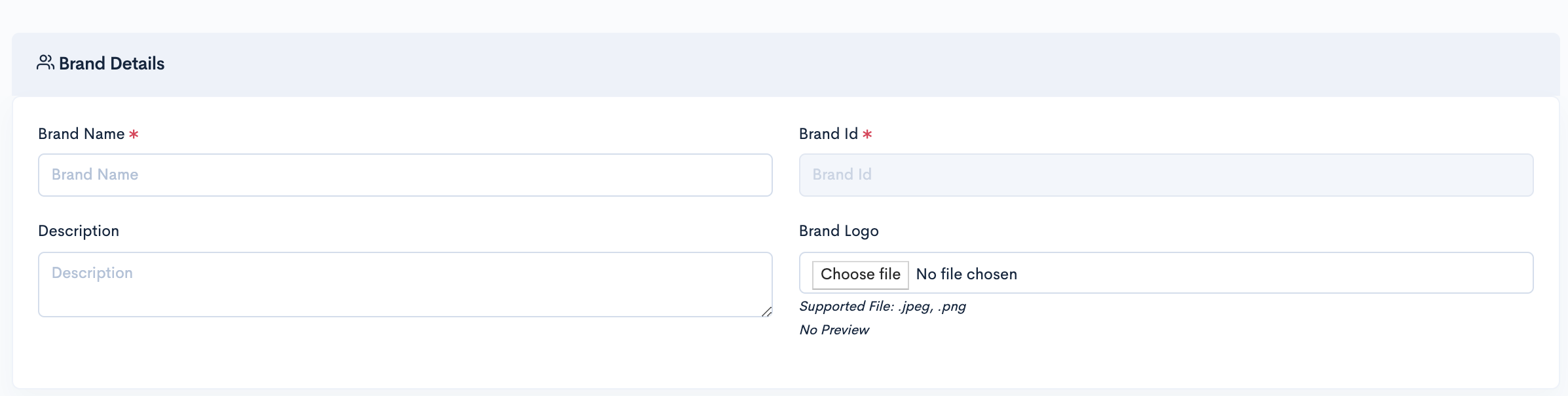The image size is (1568, 396).
Task: Click the red asterisk next to Brand Name
Action: (134, 134)
